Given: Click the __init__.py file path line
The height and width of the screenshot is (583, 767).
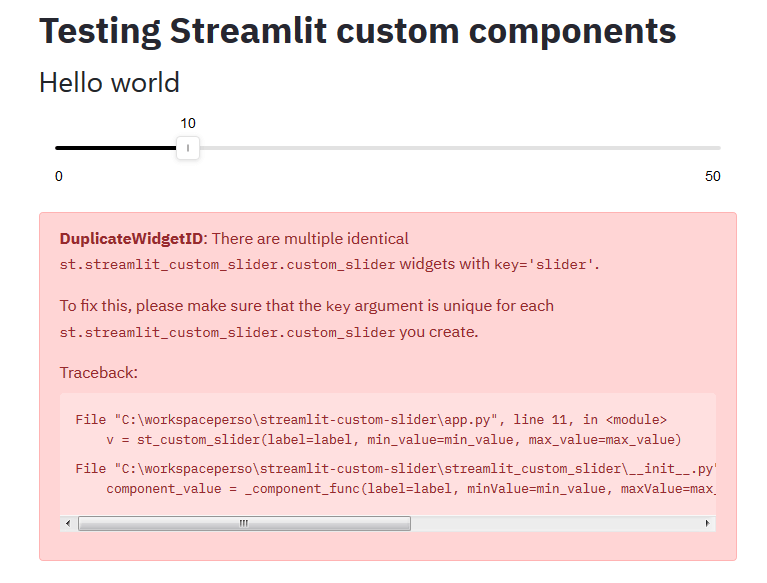Looking at the screenshot, I should [x=396, y=468].
